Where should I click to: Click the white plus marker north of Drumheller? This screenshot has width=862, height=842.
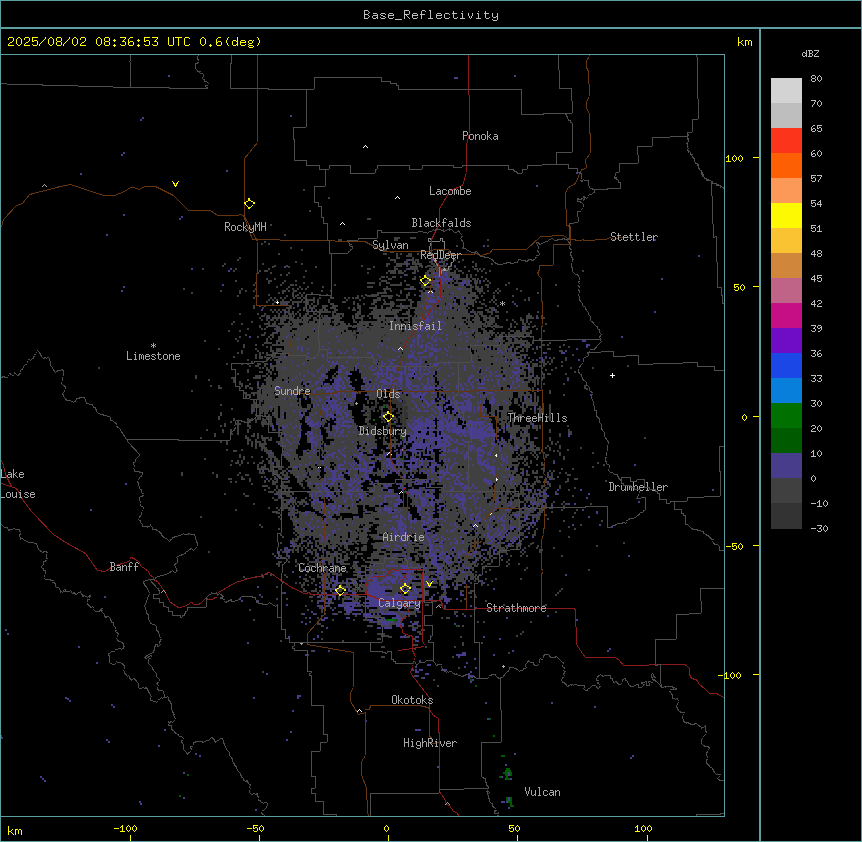coord(612,375)
